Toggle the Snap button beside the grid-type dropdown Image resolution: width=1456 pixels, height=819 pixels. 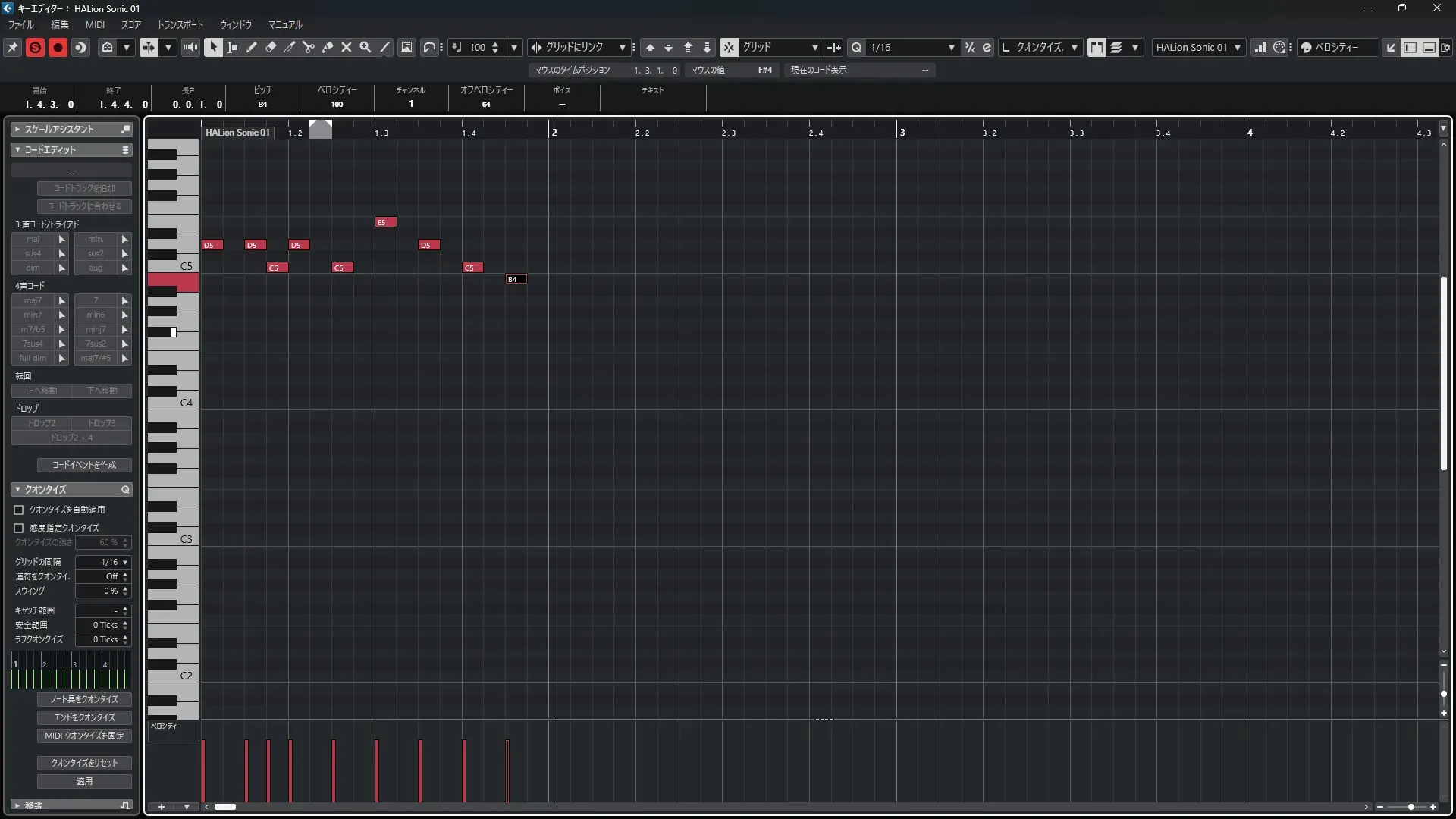728,47
